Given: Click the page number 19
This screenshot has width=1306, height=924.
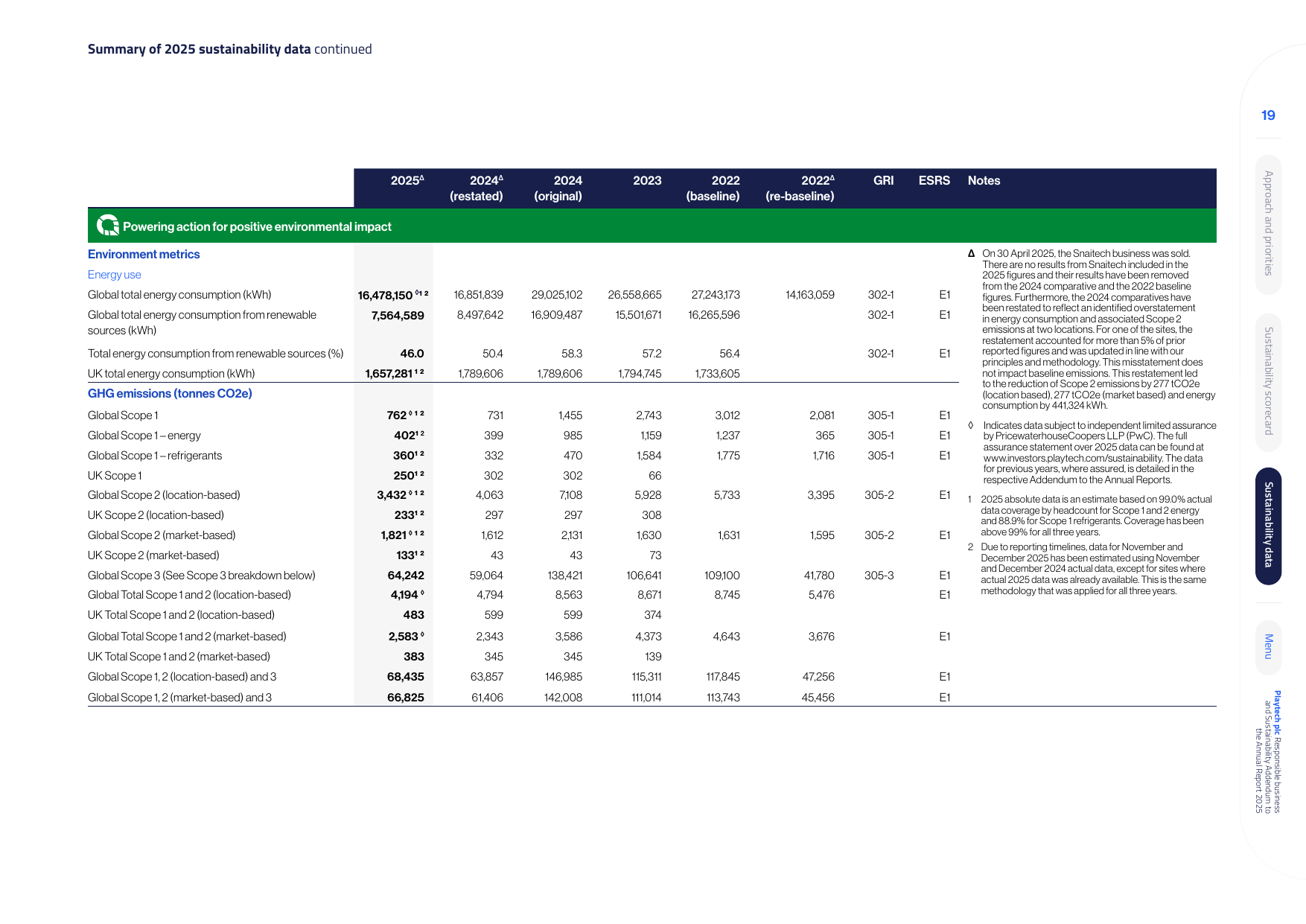Looking at the screenshot, I should pyautogui.click(x=1268, y=115).
